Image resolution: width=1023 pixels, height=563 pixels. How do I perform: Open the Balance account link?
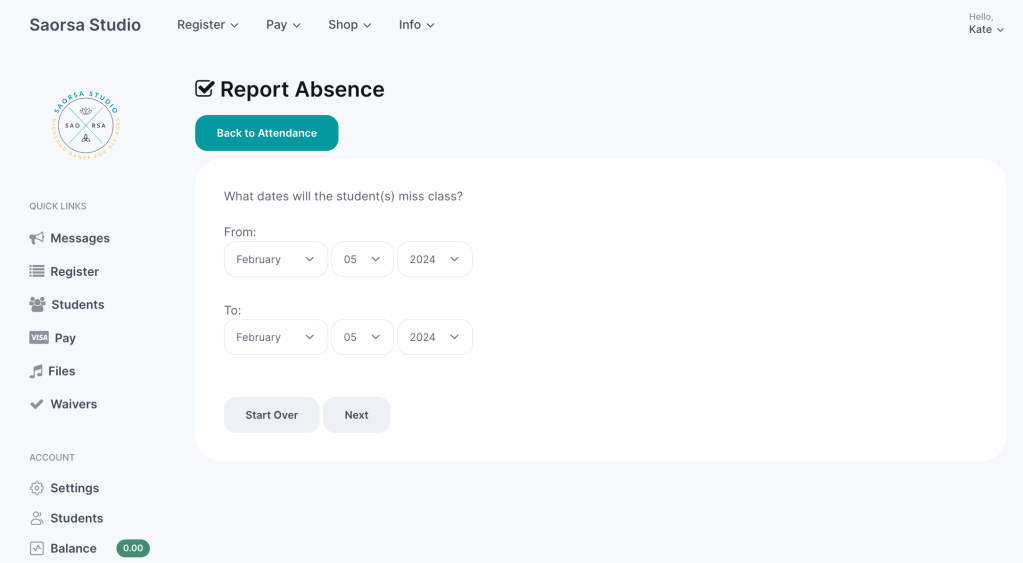click(63, 548)
